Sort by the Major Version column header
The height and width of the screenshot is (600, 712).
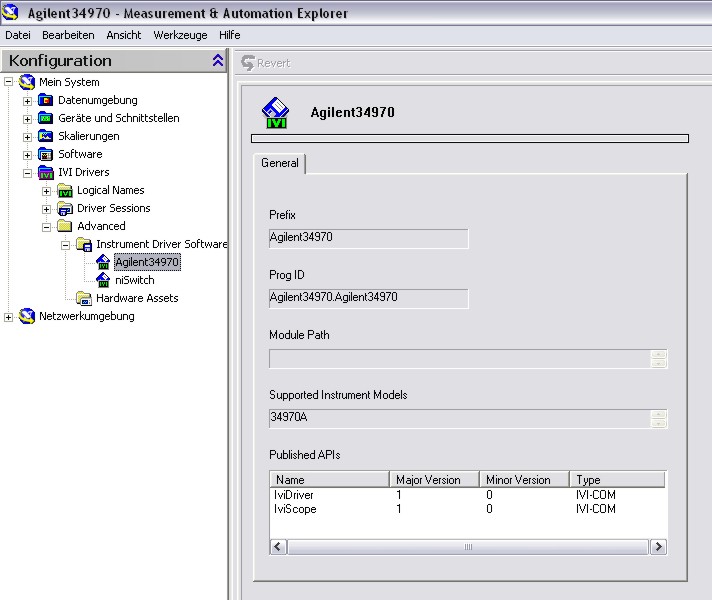tap(435, 480)
